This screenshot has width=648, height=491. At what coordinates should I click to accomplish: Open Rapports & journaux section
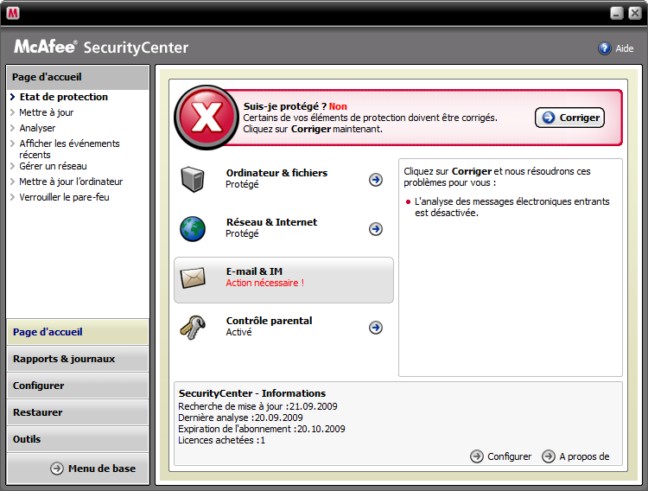click(x=78, y=359)
